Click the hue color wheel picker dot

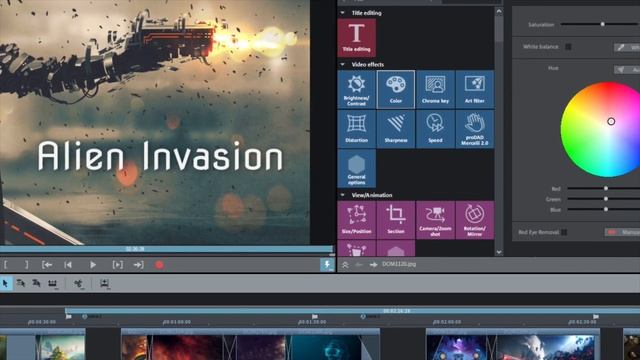pyautogui.click(x=611, y=121)
